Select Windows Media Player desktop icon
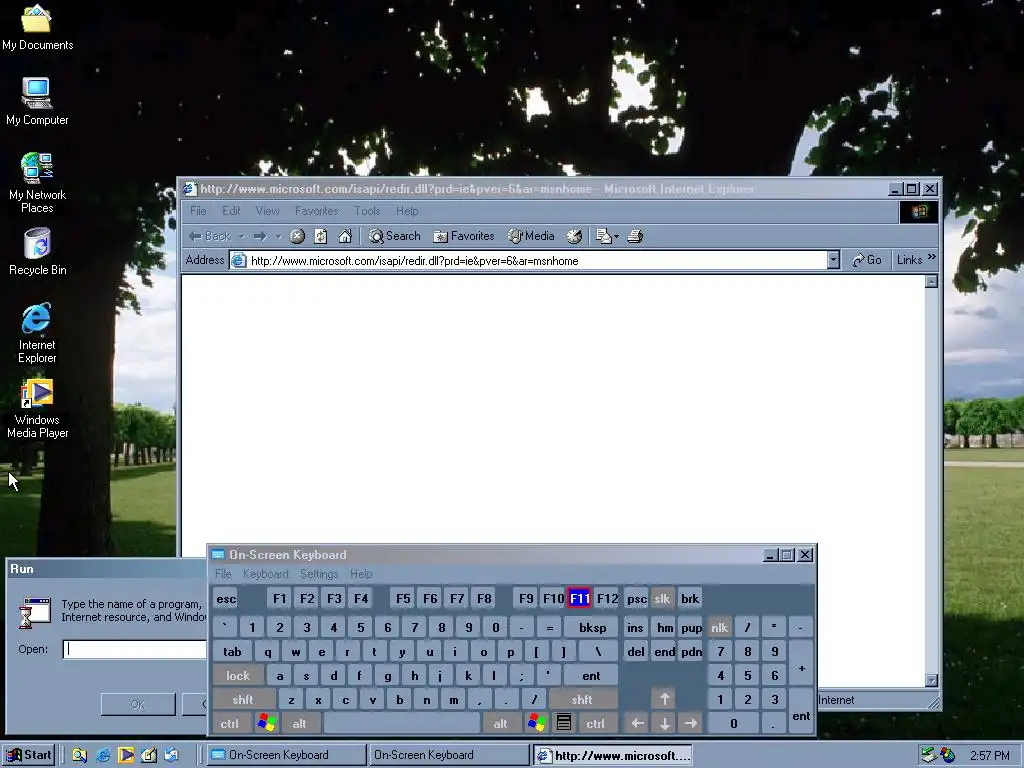Screen dimensions: 1024x768 (37, 408)
